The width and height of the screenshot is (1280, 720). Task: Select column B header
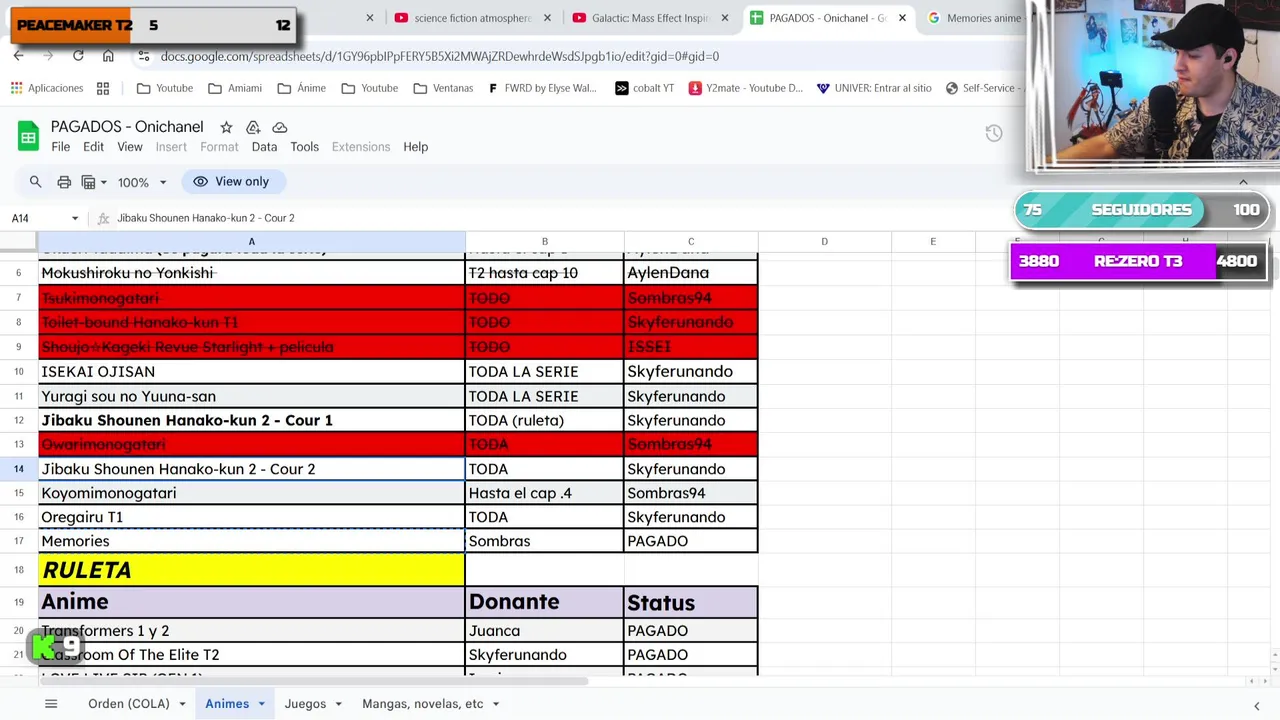pos(545,242)
